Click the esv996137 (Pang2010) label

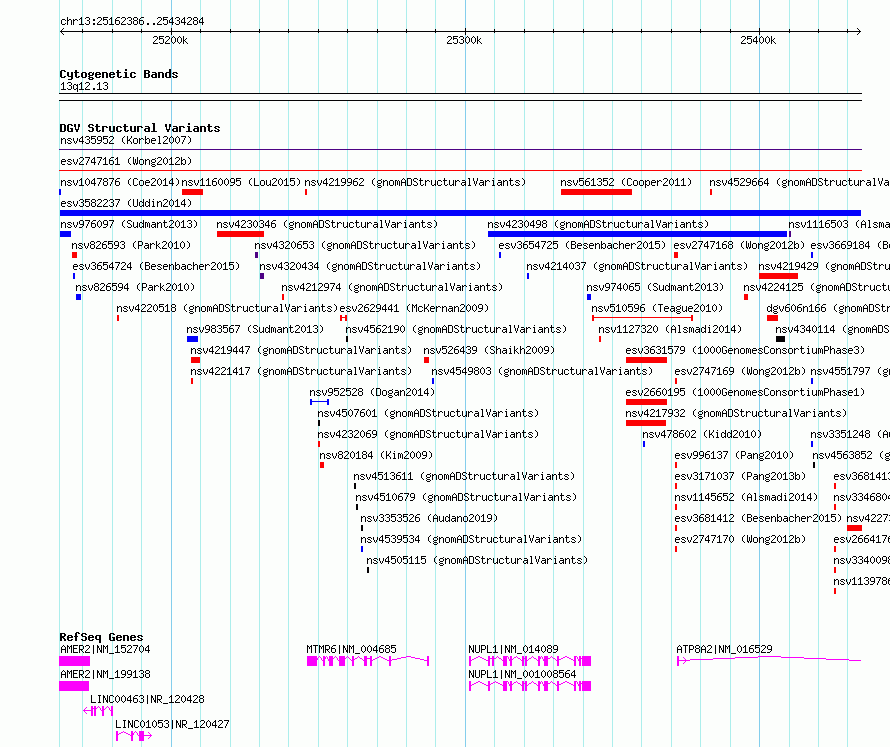point(734,455)
